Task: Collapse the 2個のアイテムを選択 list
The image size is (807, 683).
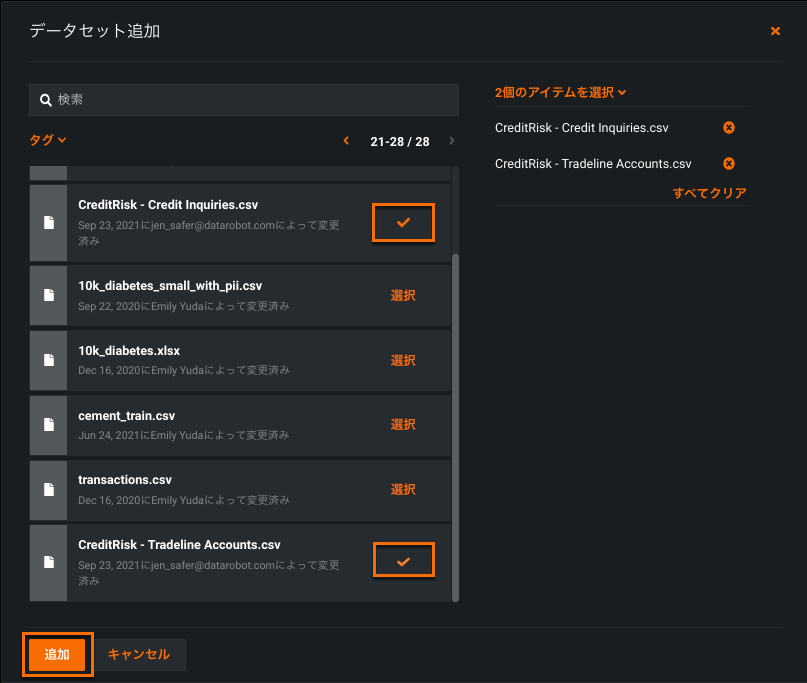Action: pyautogui.click(x=560, y=92)
